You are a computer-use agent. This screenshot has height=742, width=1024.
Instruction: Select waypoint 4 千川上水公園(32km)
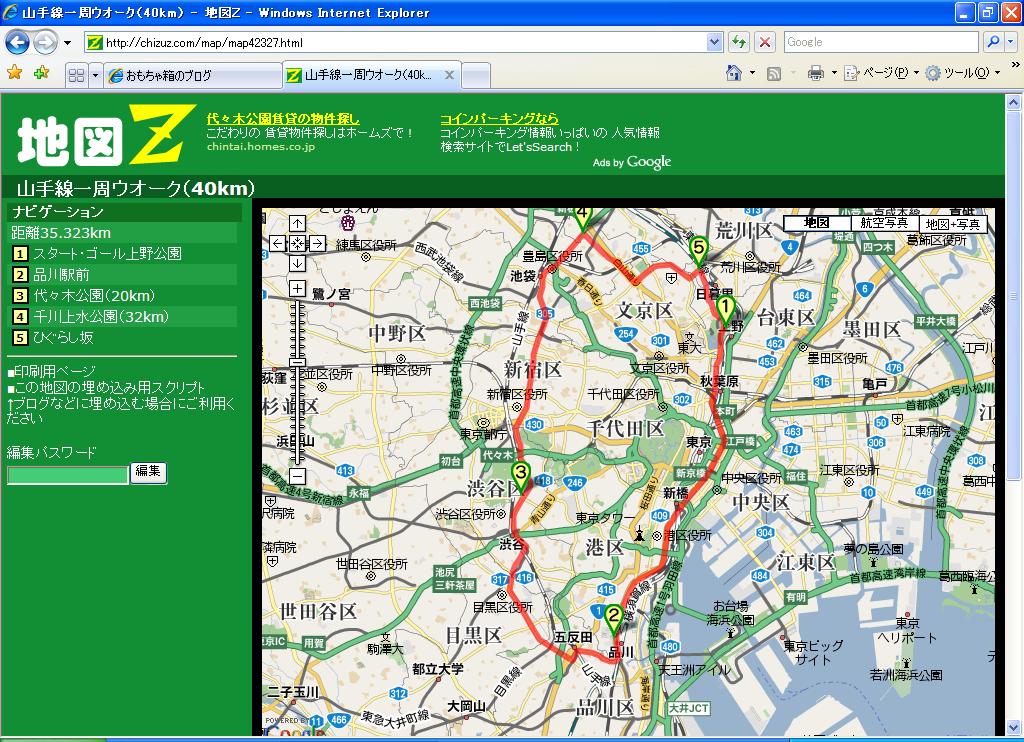click(x=101, y=317)
